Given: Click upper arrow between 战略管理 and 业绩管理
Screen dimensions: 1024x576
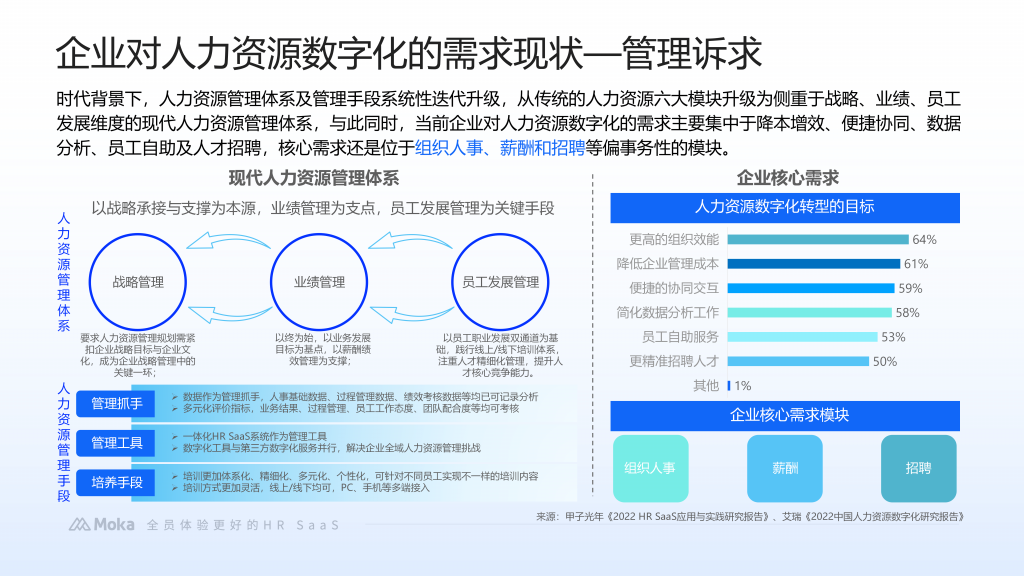Looking at the screenshot, I should point(230,242).
